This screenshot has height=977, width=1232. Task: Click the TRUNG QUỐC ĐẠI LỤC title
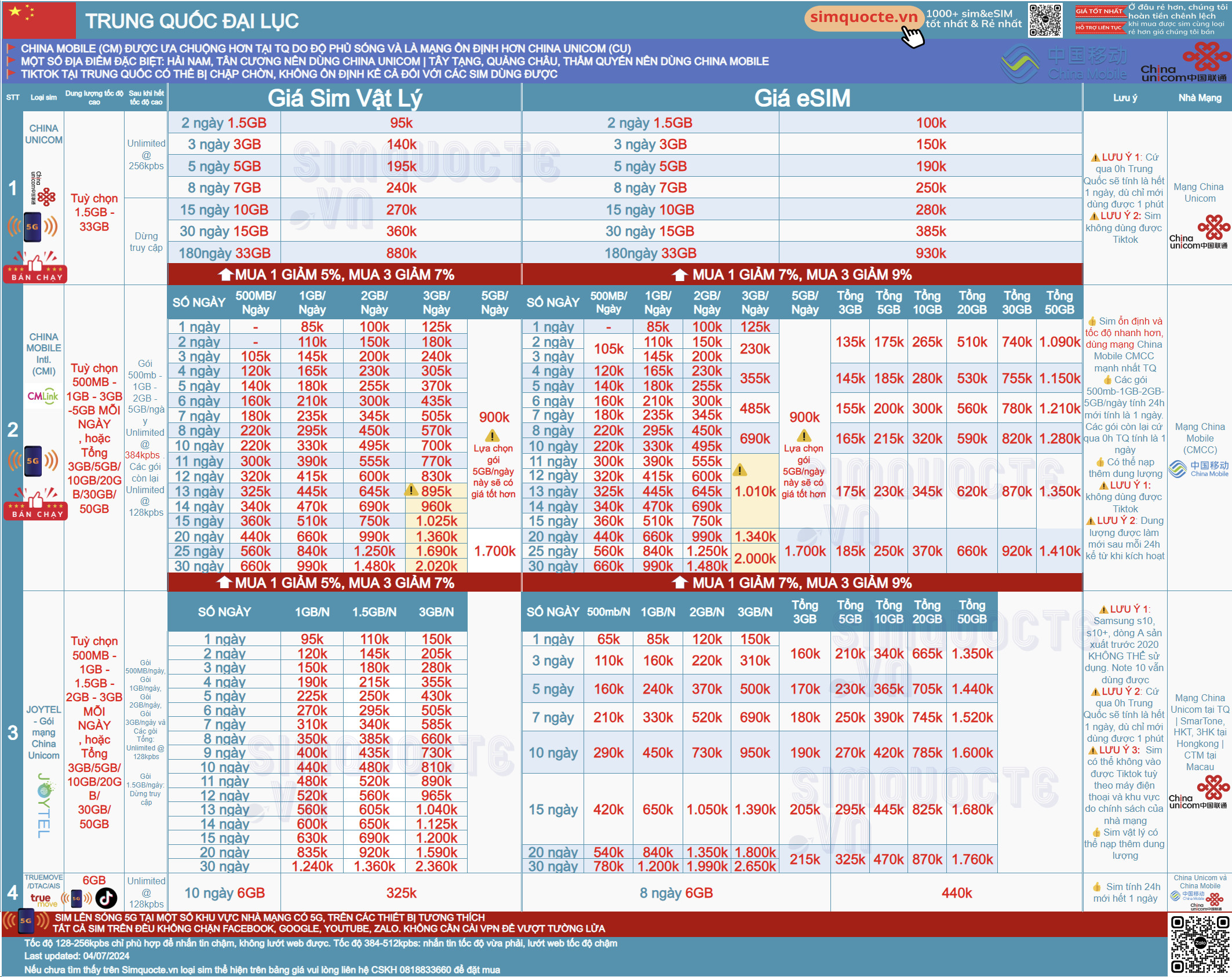click(x=192, y=21)
